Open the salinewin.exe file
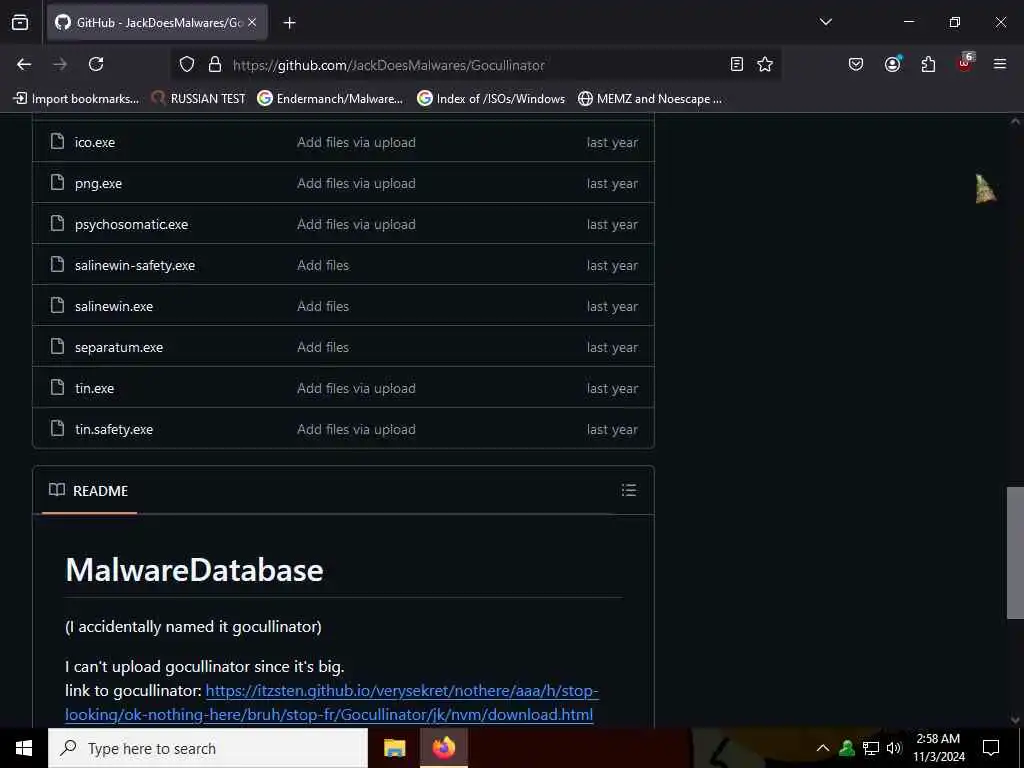 pos(114,306)
